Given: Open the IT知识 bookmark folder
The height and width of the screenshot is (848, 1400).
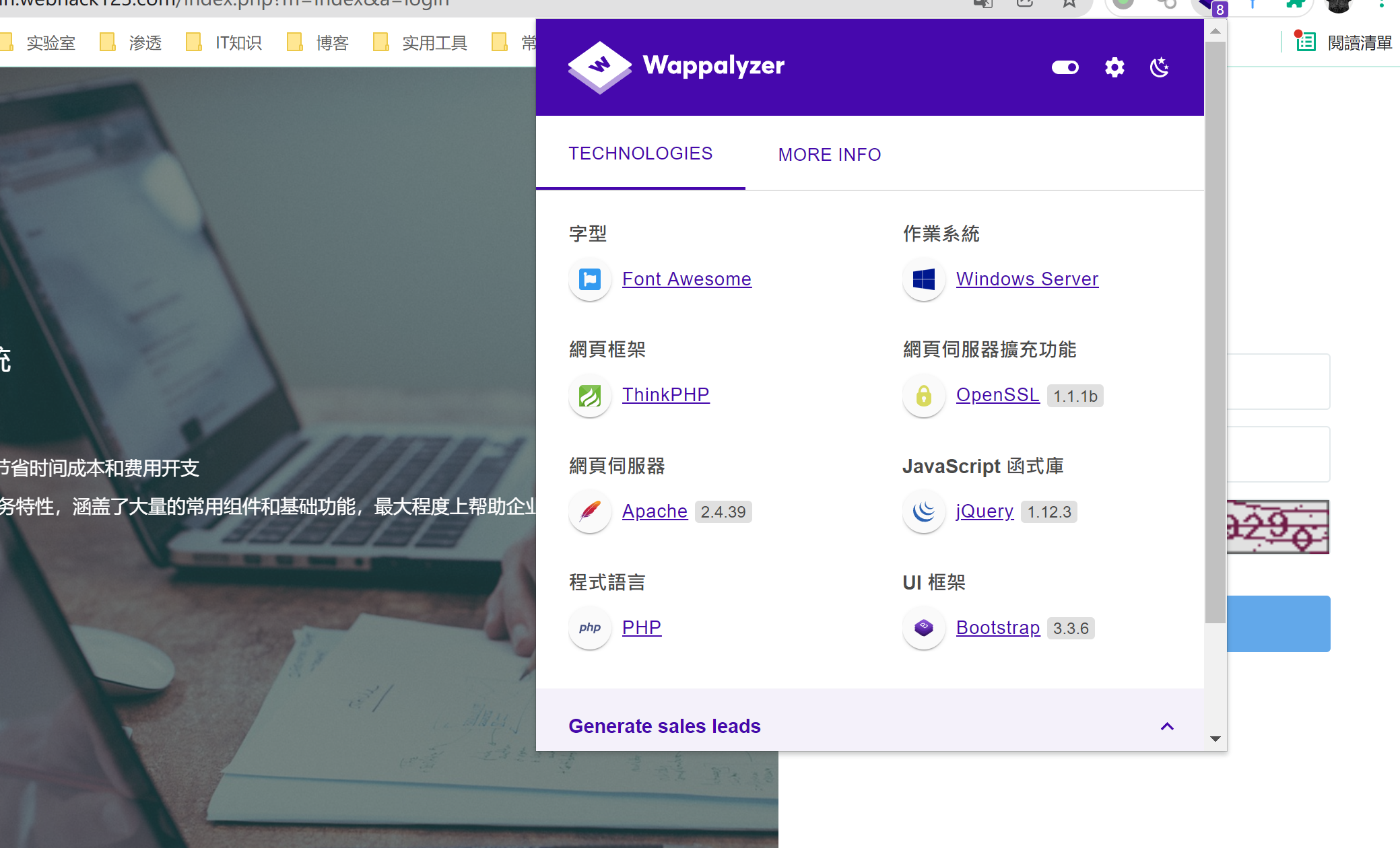Looking at the screenshot, I should 224,43.
